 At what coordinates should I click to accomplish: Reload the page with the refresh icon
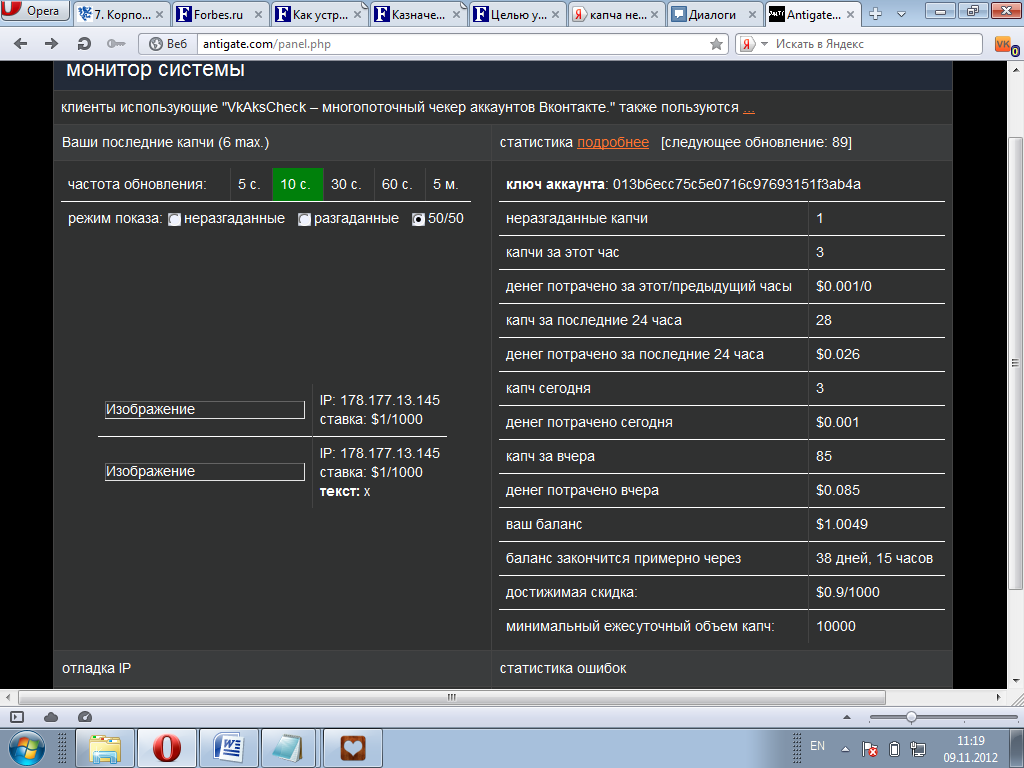(84, 44)
